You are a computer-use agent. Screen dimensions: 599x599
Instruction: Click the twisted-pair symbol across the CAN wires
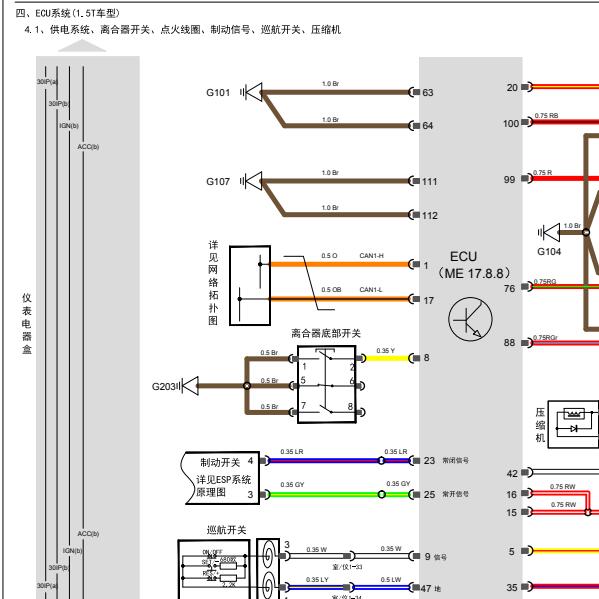tap(309, 283)
